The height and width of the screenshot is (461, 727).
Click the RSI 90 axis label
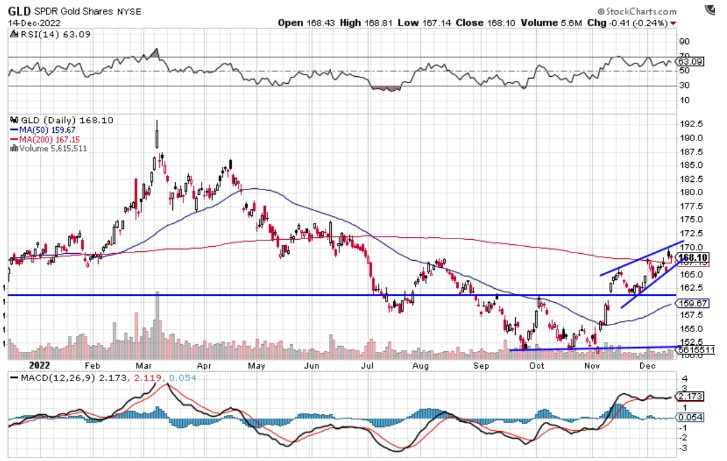pos(684,41)
